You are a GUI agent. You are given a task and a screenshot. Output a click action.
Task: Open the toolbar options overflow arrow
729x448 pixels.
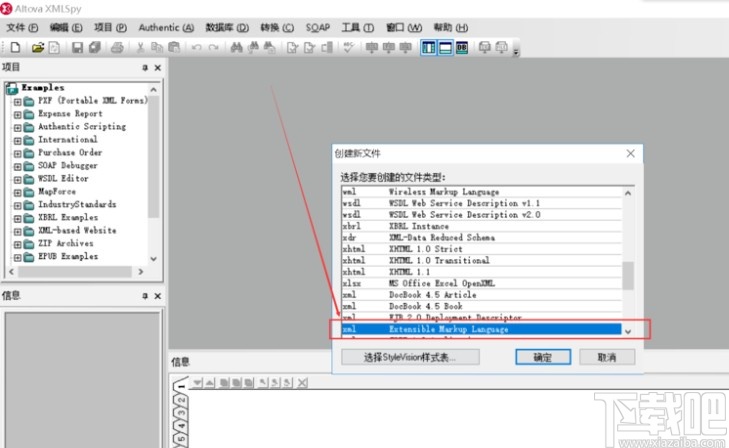pyautogui.click(x=516, y=52)
